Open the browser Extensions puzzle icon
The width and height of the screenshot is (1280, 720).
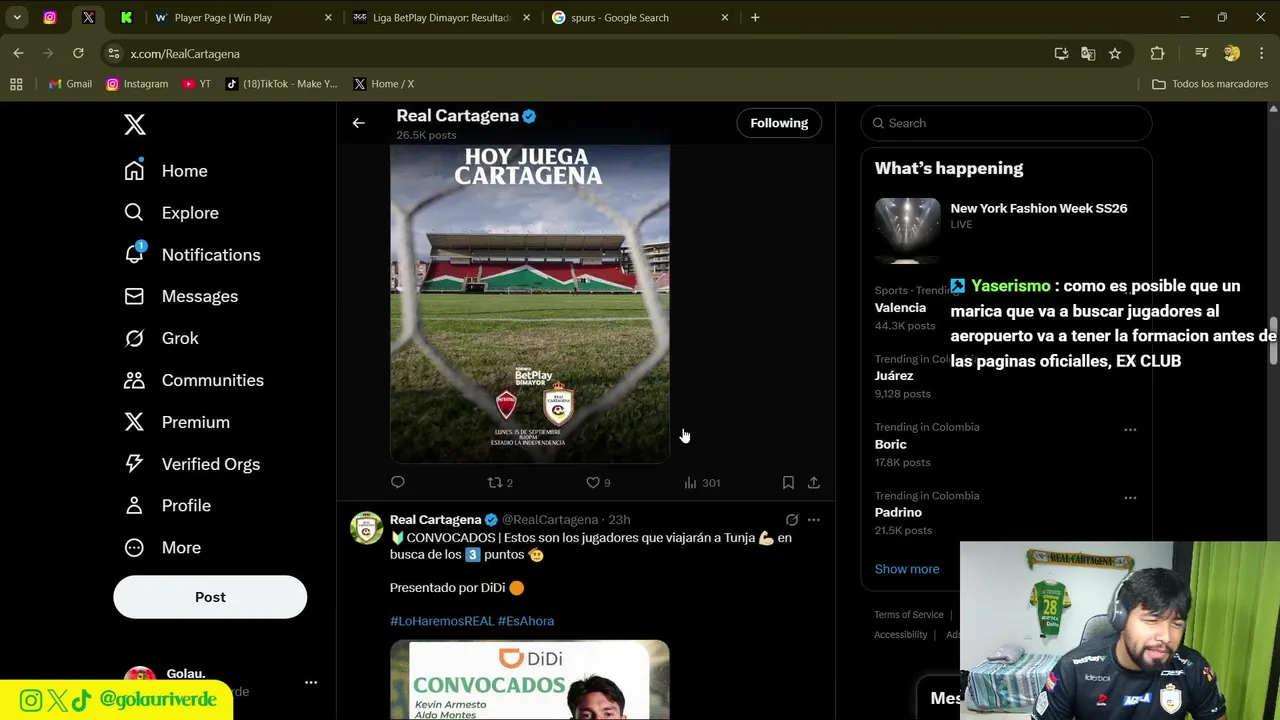click(x=1157, y=54)
